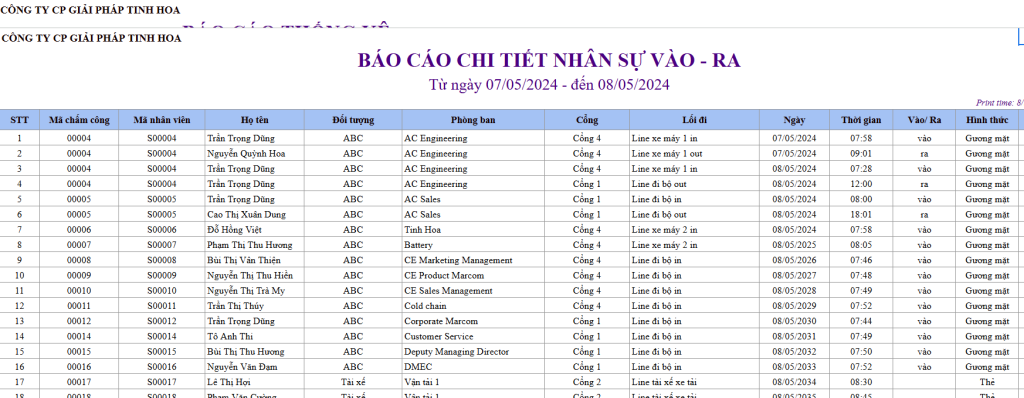The image size is (1024, 398).
Task: Select the 07:44 time cell
Action: 861,321
